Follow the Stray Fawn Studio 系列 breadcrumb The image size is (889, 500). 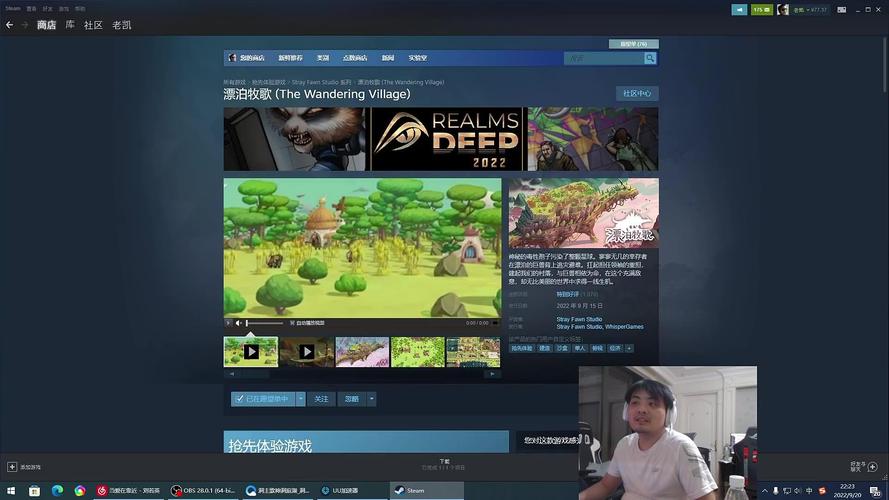coord(321,82)
